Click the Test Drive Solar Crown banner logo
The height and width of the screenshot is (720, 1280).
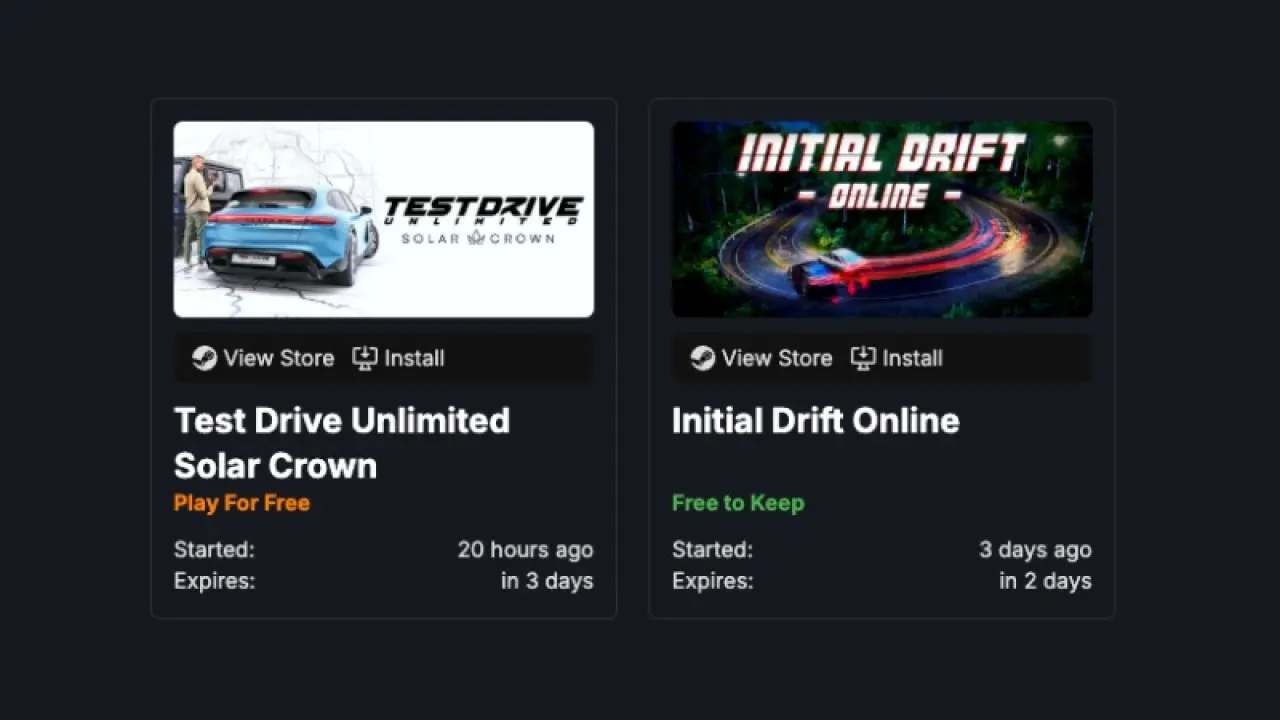[483, 219]
